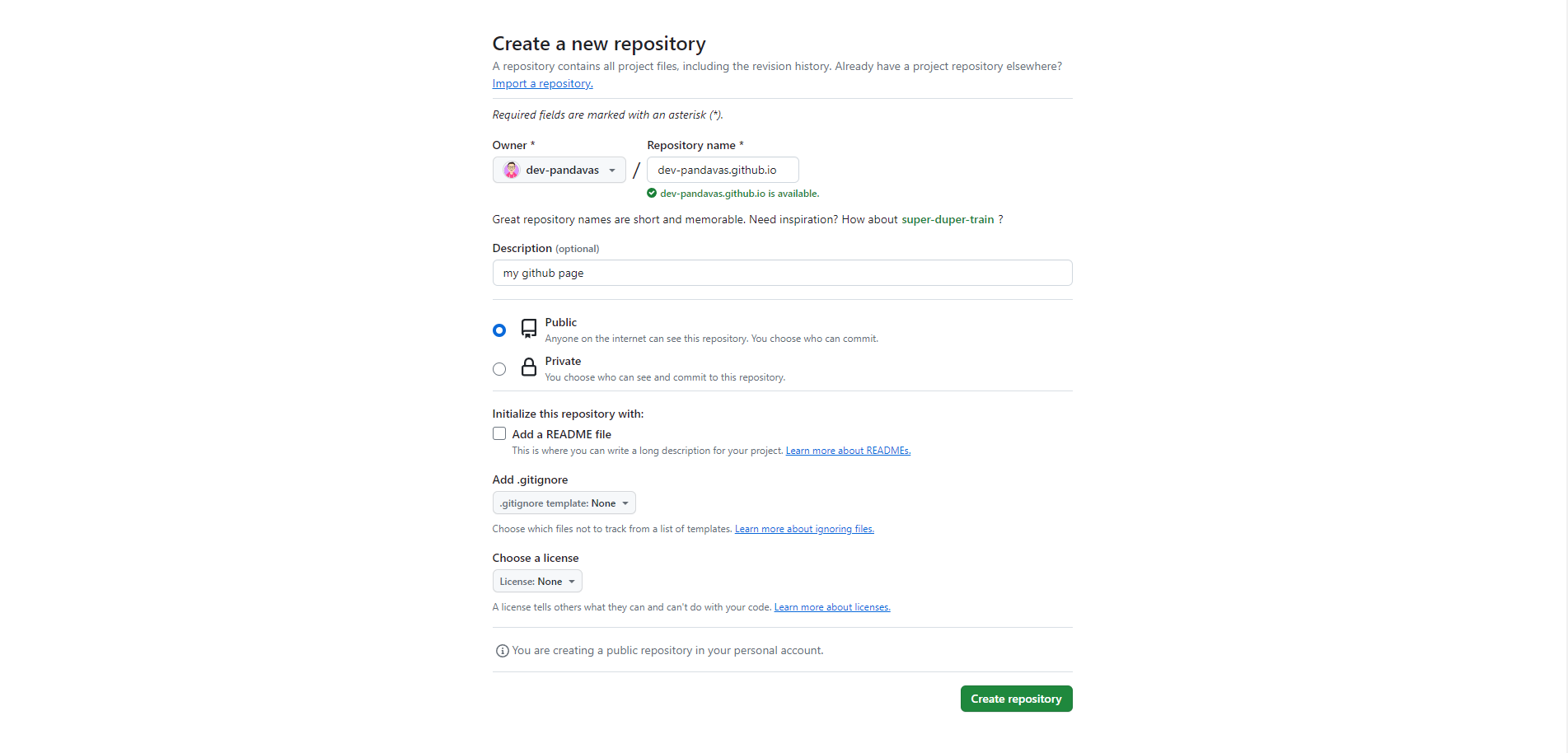Open the dev-pandavas owner dropdown
Screen dimensions: 1568x753
(559, 170)
